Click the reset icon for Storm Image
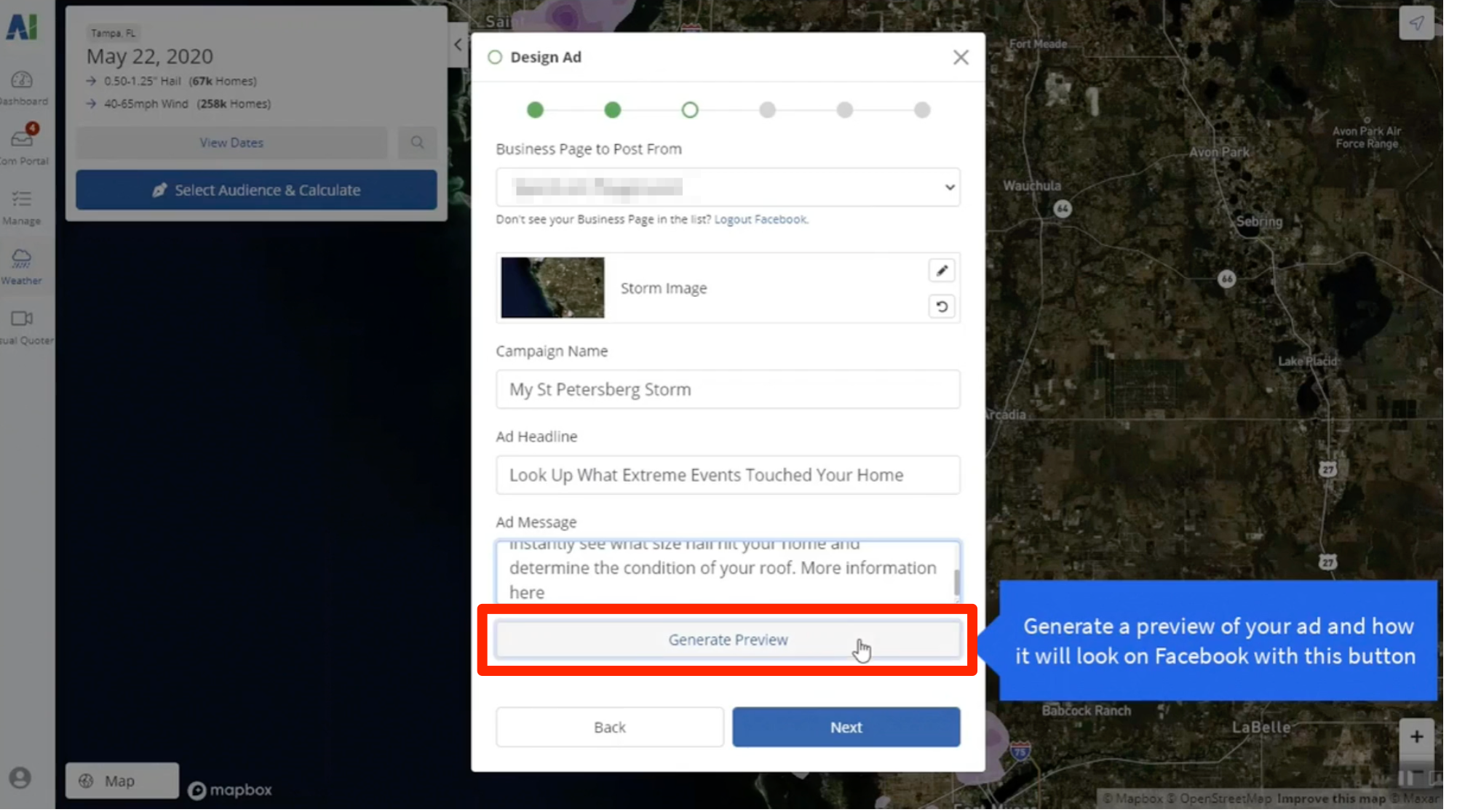Screen dimensions: 1473x812 [941, 307]
